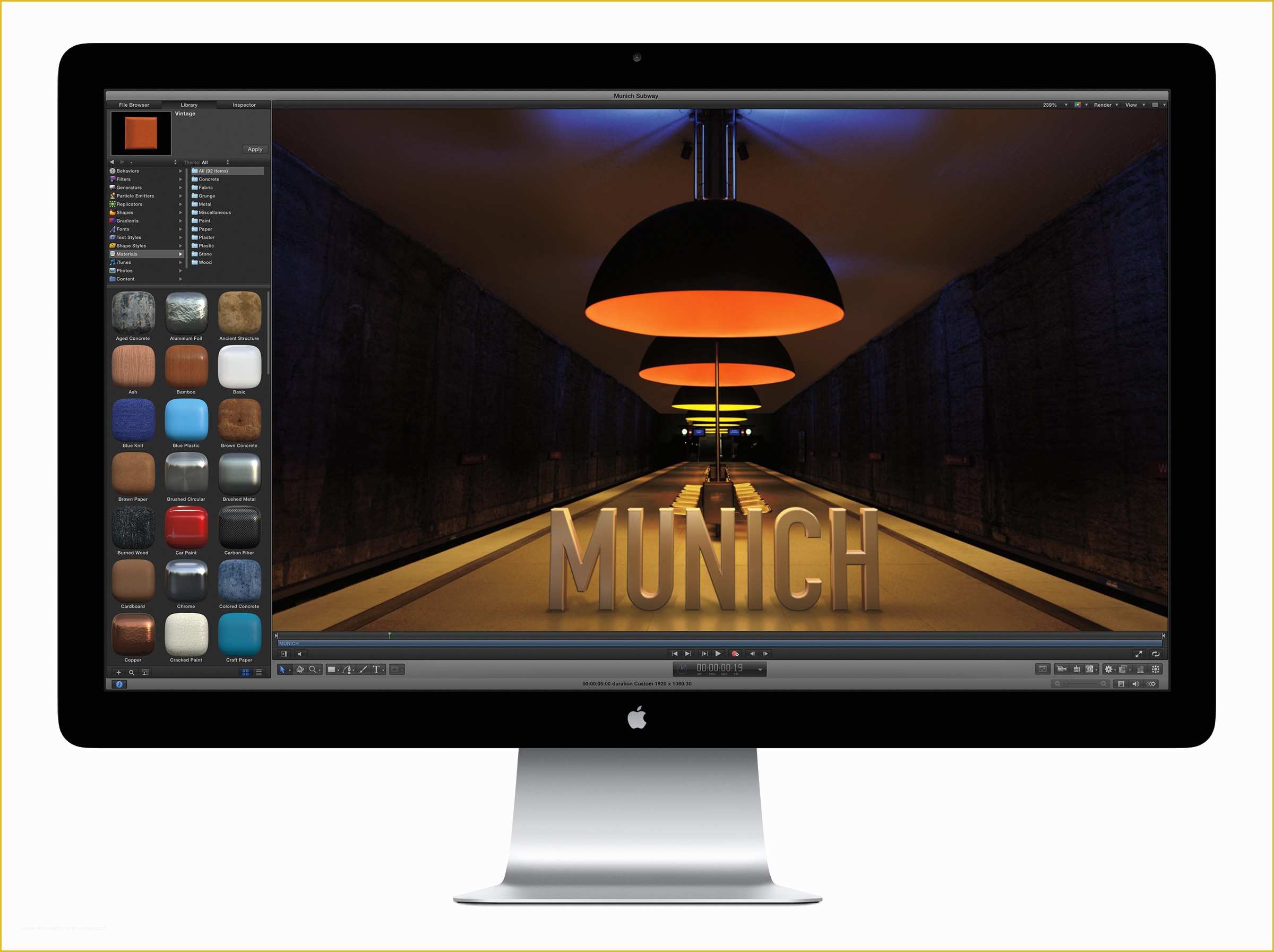Expand the Fabric subfolder in Materials

click(207, 189)
